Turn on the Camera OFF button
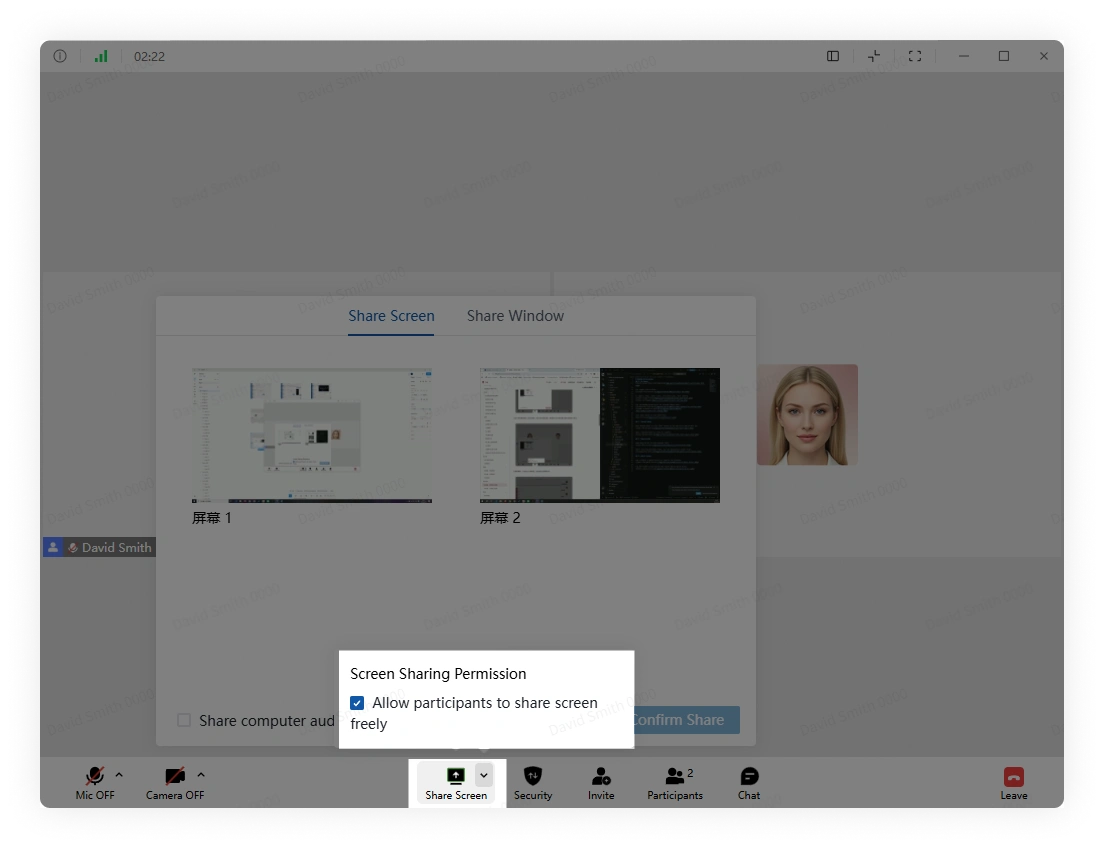Image resolution: width=1104 pixels, height=848 pixels. point(175,783)
